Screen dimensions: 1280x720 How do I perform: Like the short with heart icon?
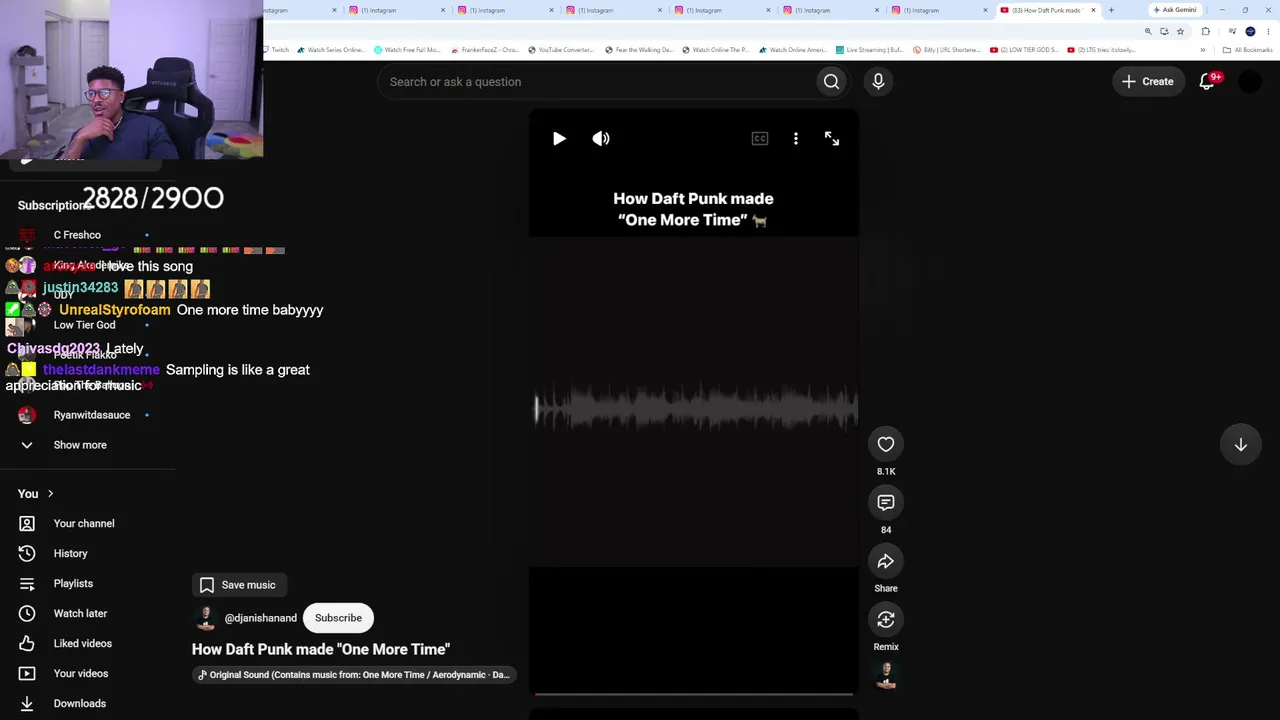pyautogui.click(x=886, y=444)
